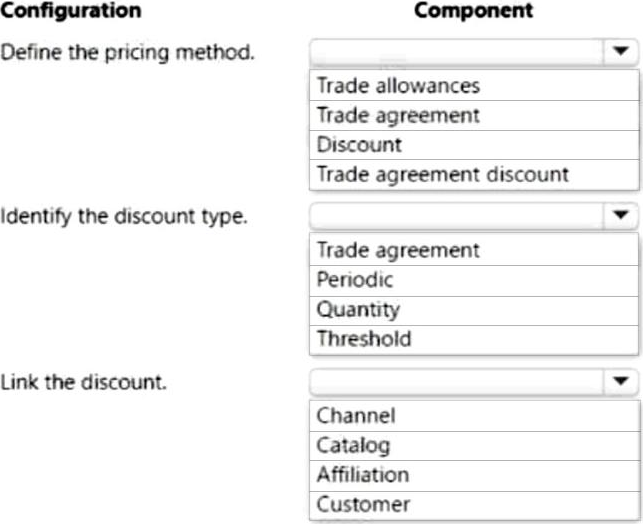
Task: Select the Quantity discount type
Action: pos(357,309)
